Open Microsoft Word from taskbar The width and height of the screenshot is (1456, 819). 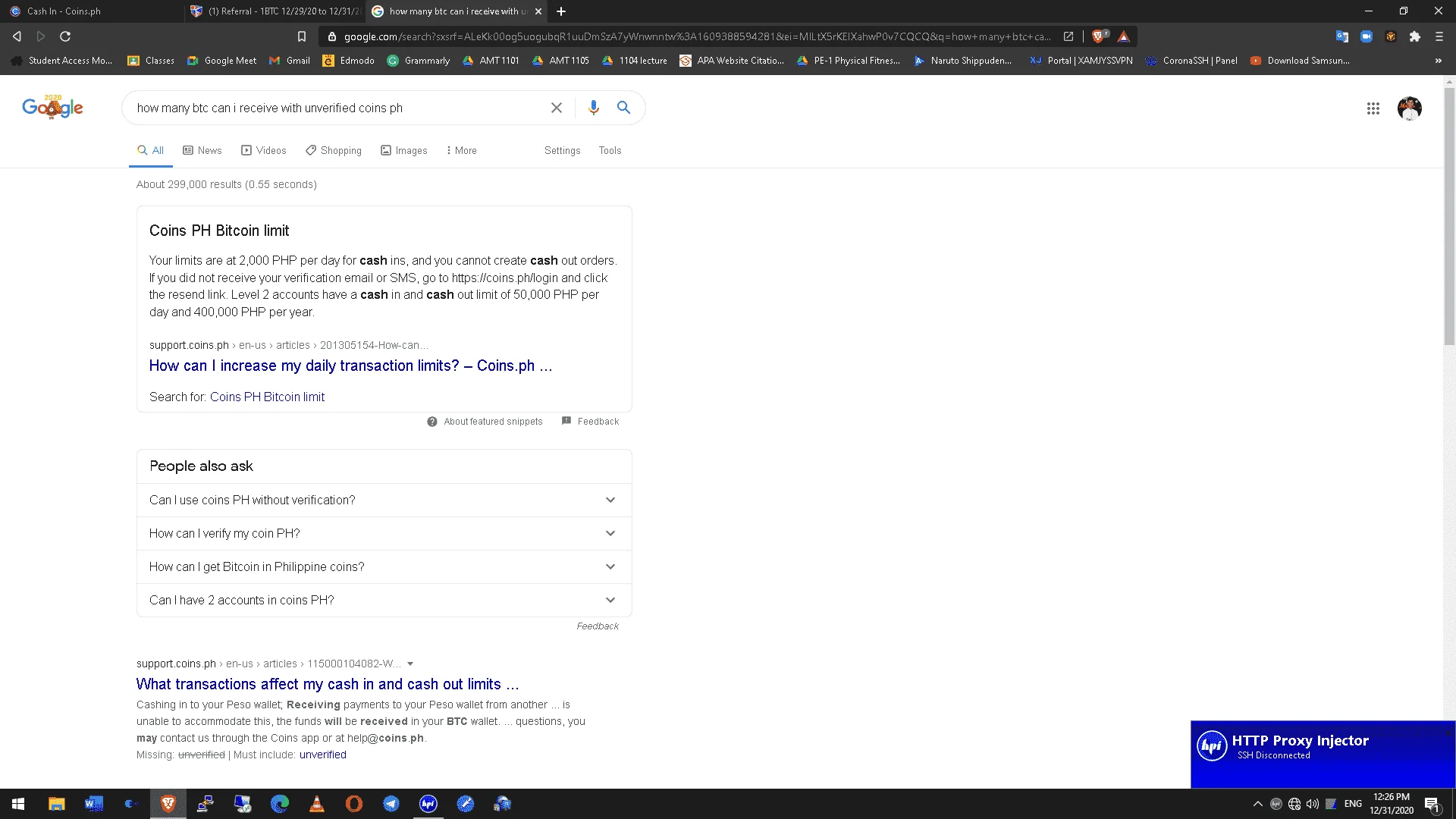(x=94, y=804)
